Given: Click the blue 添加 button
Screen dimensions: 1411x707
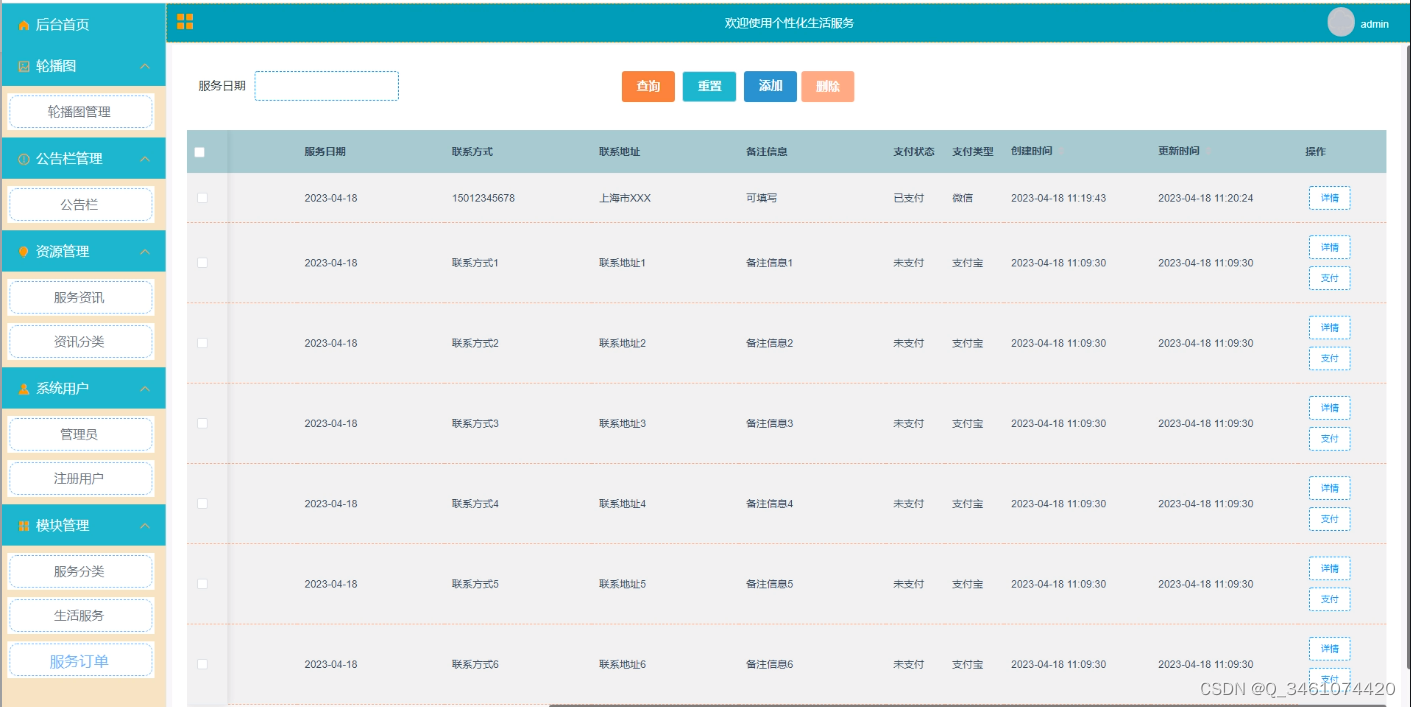Looking at the screenshot, I should (770, 87).
